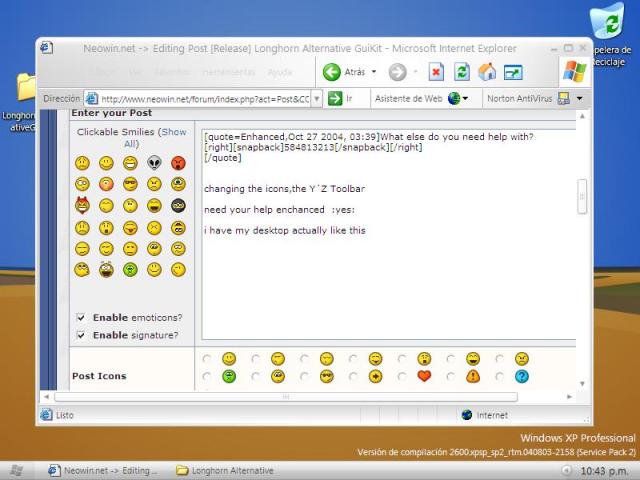640x480 pixels.
Task: Stop loading with the red X icon
Action: [436, 72]
